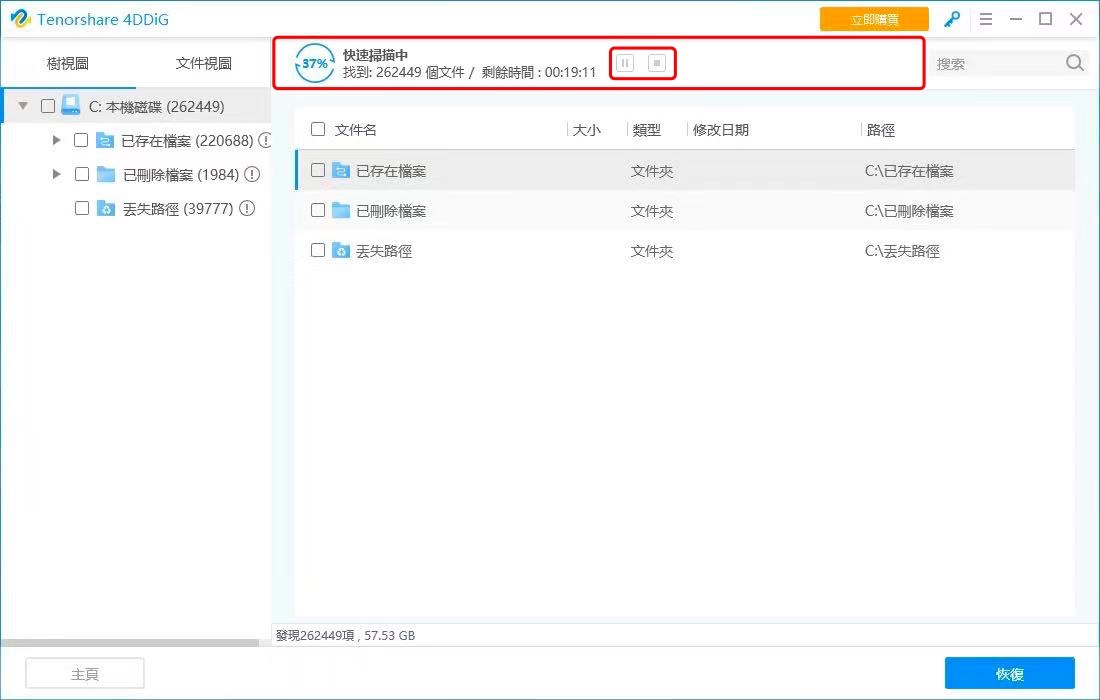The height and width of the screenshot is (700, 1100).
Task: Select the 已刪除檔案 (1984) tree label
Action: click(x=181, y=175)
